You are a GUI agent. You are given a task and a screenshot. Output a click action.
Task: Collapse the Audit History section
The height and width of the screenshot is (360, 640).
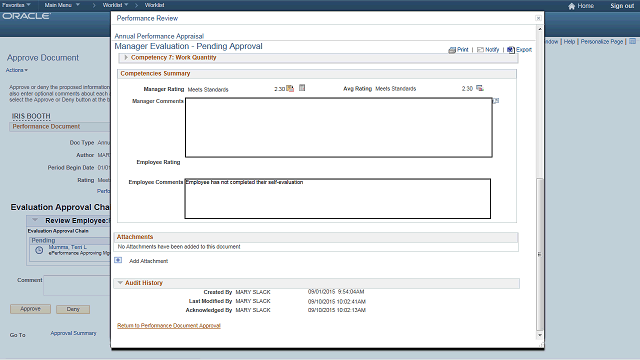tap(120, 282)
